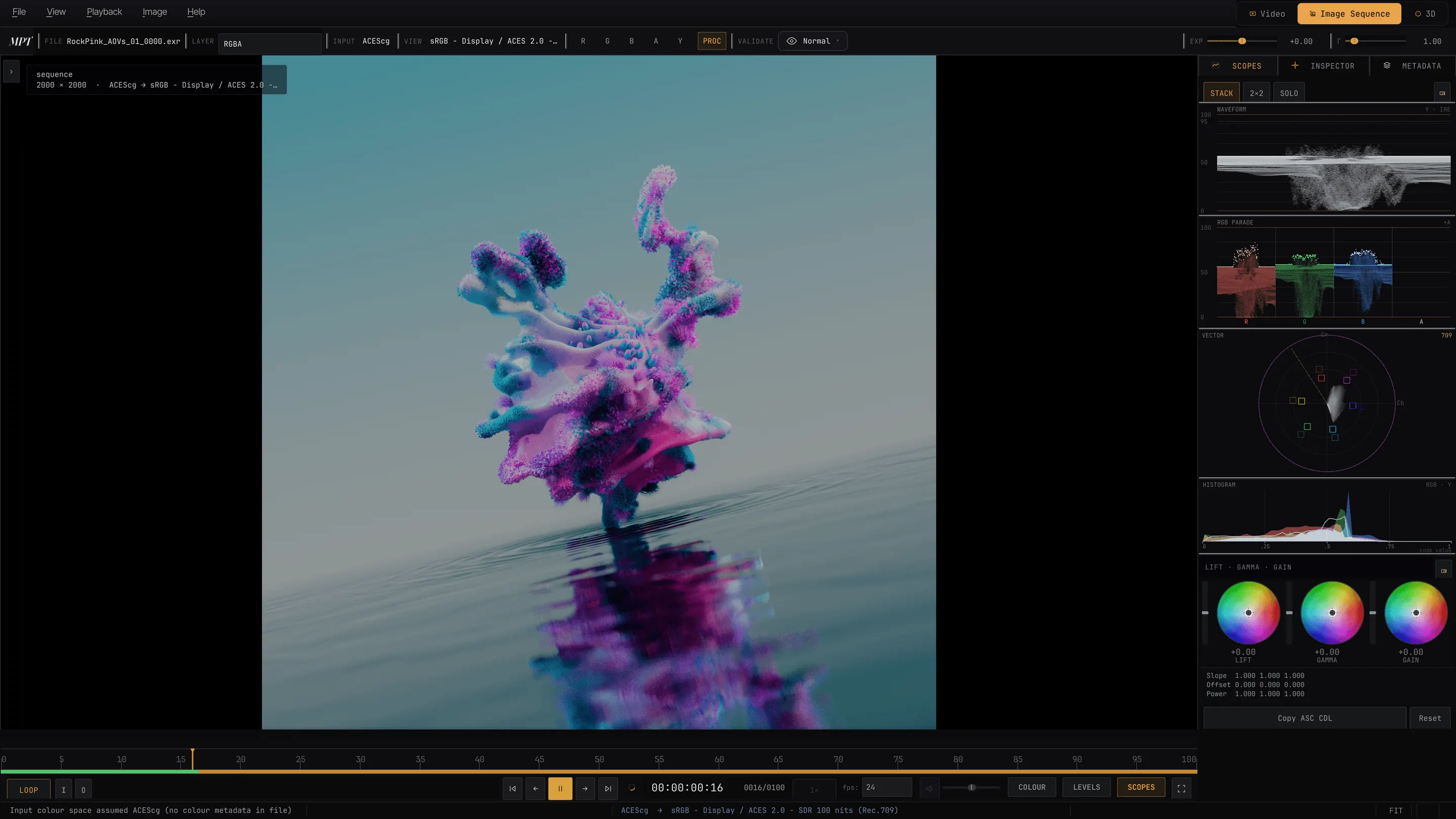1456x819 pixels.
Task: Toggle the PROC processing button
Action: (x=712, y=41)
